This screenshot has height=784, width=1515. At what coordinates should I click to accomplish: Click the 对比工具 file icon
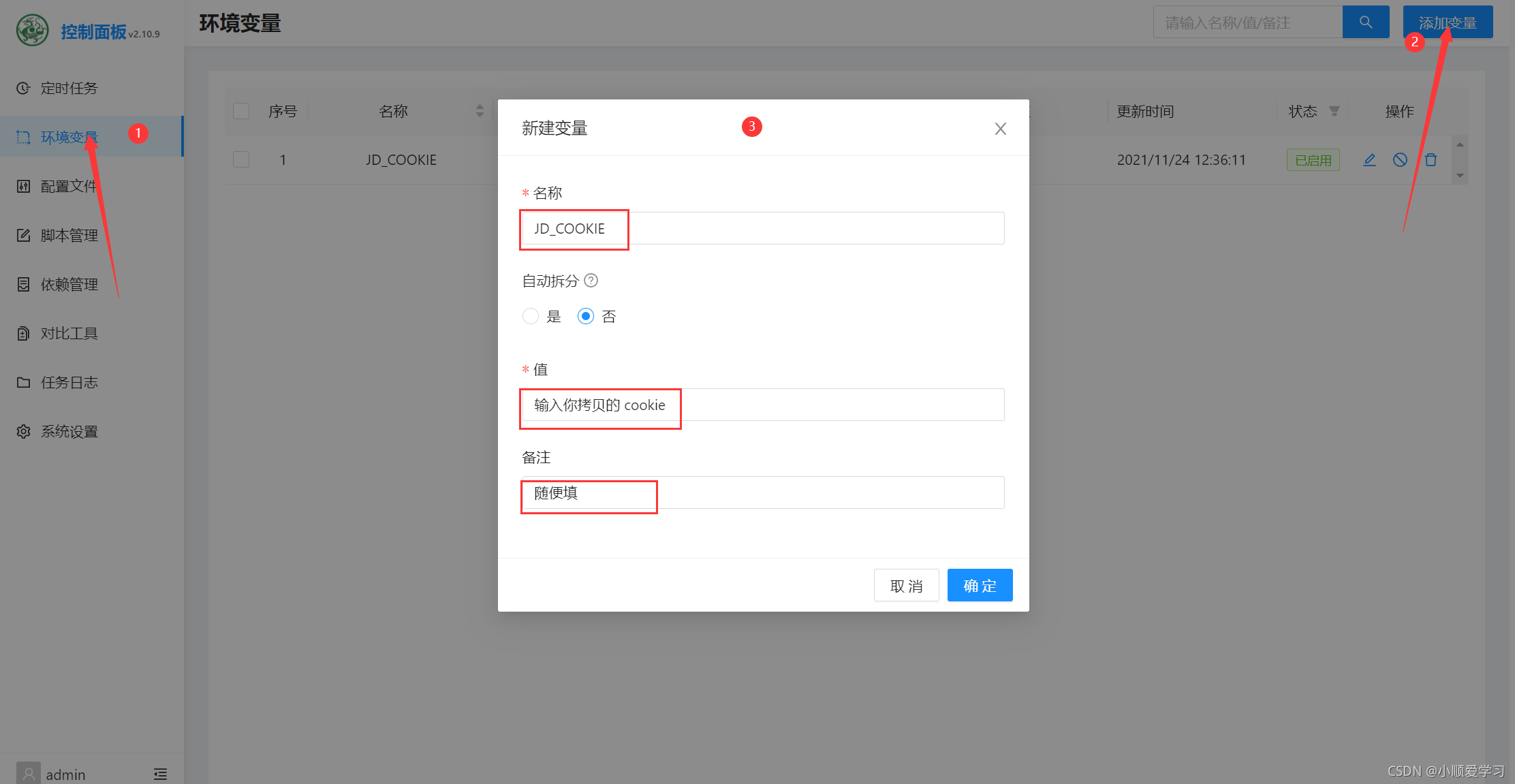pyautogui.click(x=23, y=334)
